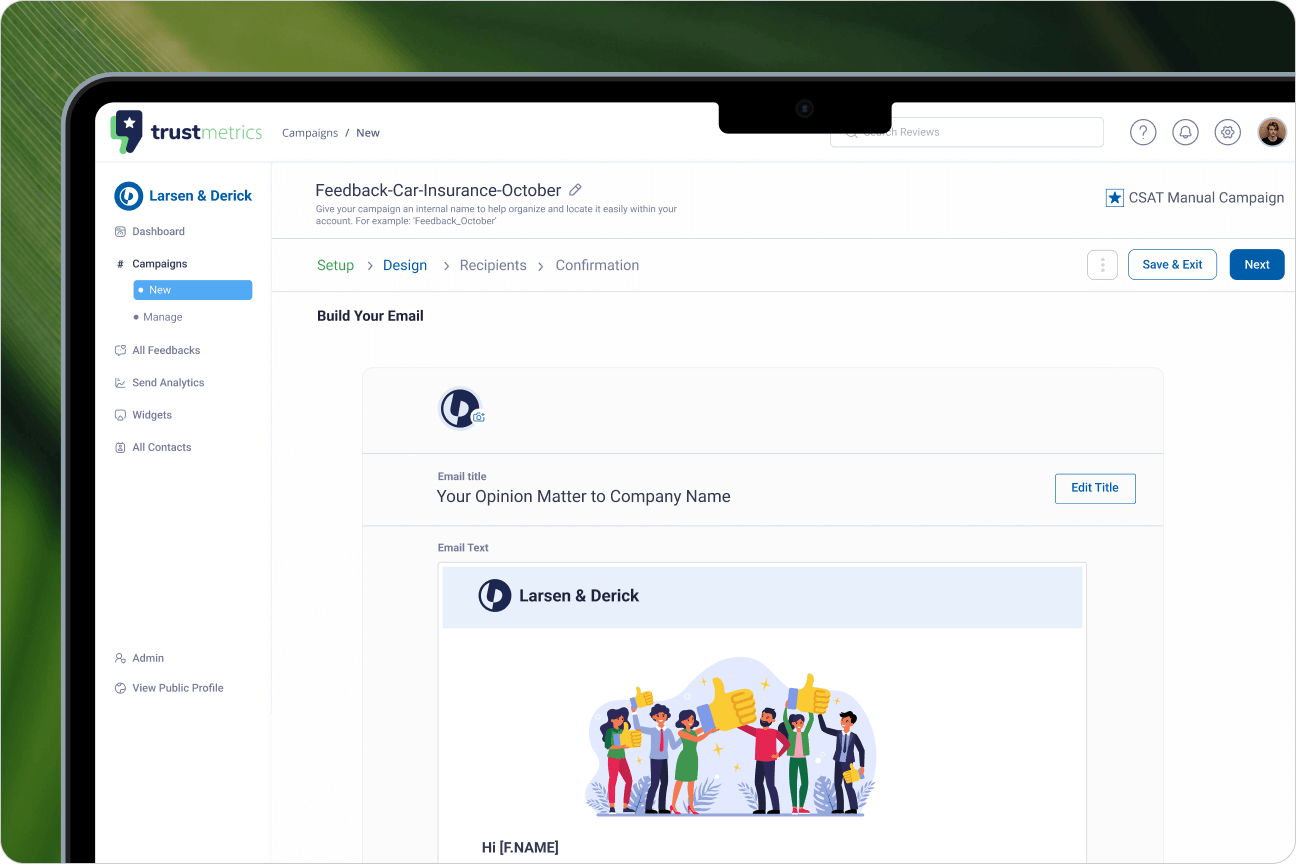
Task: Click the pencil icon to rename campaign
Action: (x=575, y=190)
